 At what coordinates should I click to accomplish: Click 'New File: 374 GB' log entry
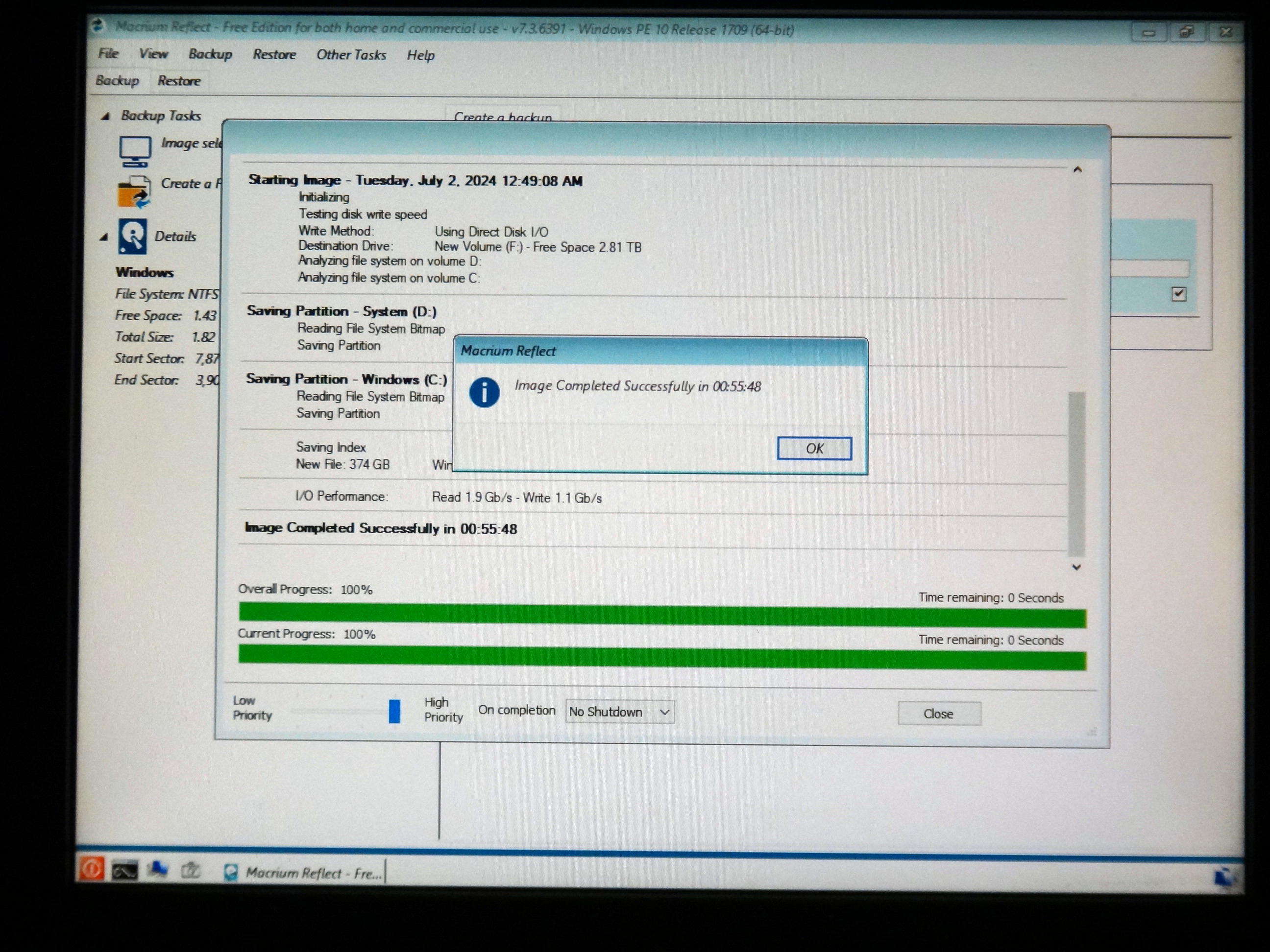coord(343,464)
